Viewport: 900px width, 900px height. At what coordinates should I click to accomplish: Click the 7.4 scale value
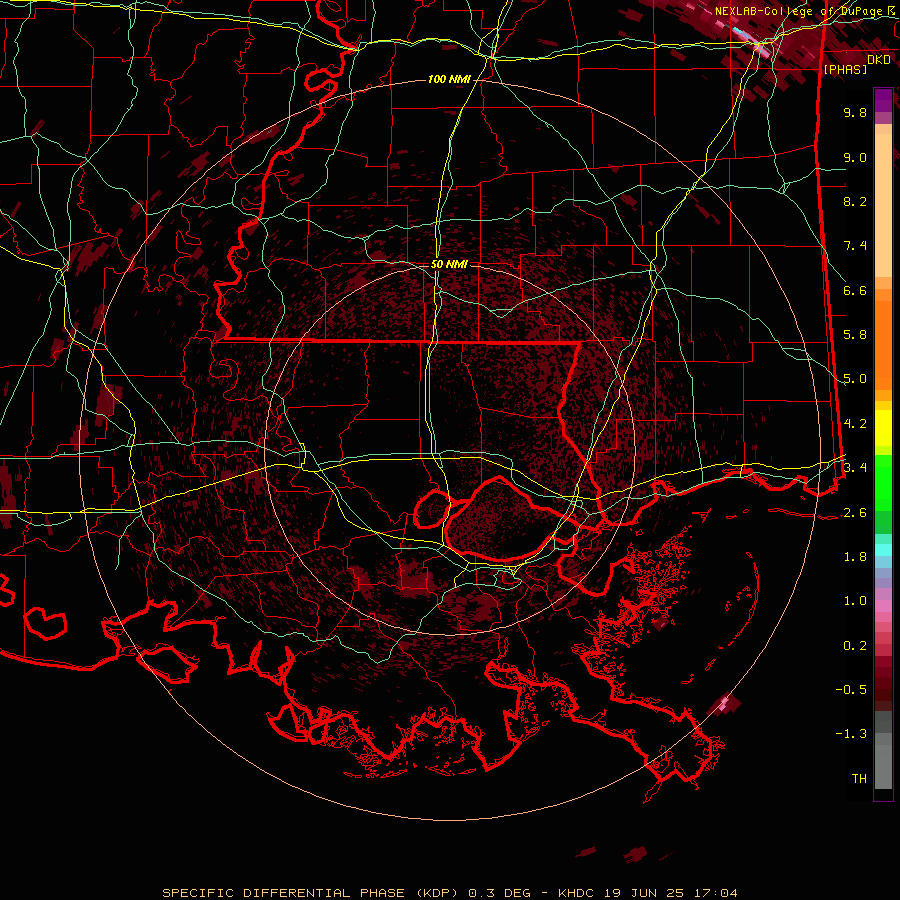[x=855, y=246]
